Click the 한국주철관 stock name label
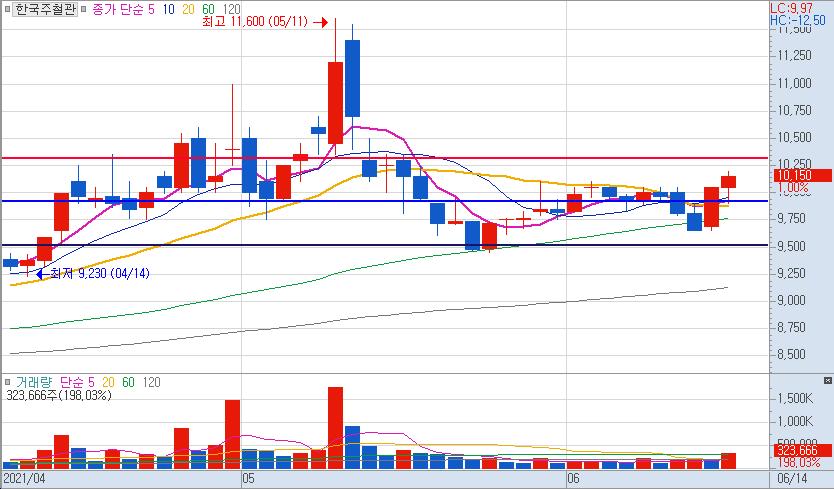834x489 pixels. [x=45, y=9]
